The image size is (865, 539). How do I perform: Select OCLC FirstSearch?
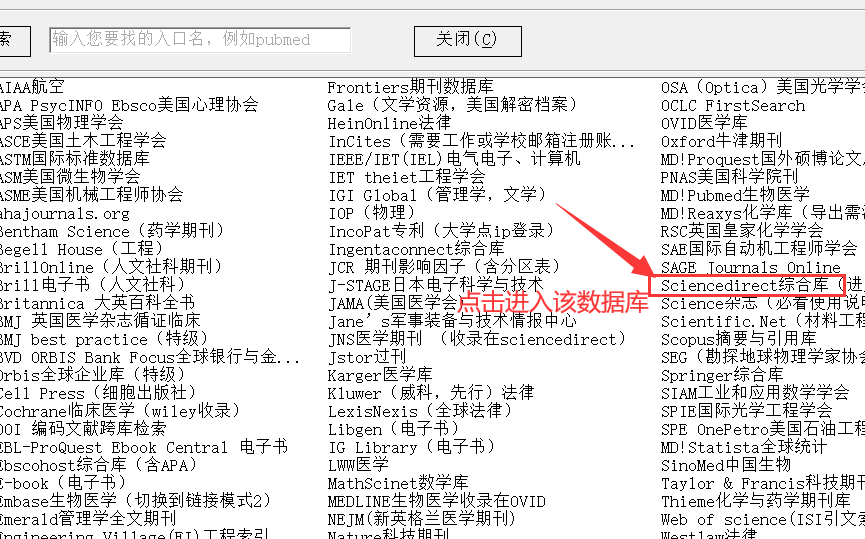pyautogui.click(x=733, y=105)
